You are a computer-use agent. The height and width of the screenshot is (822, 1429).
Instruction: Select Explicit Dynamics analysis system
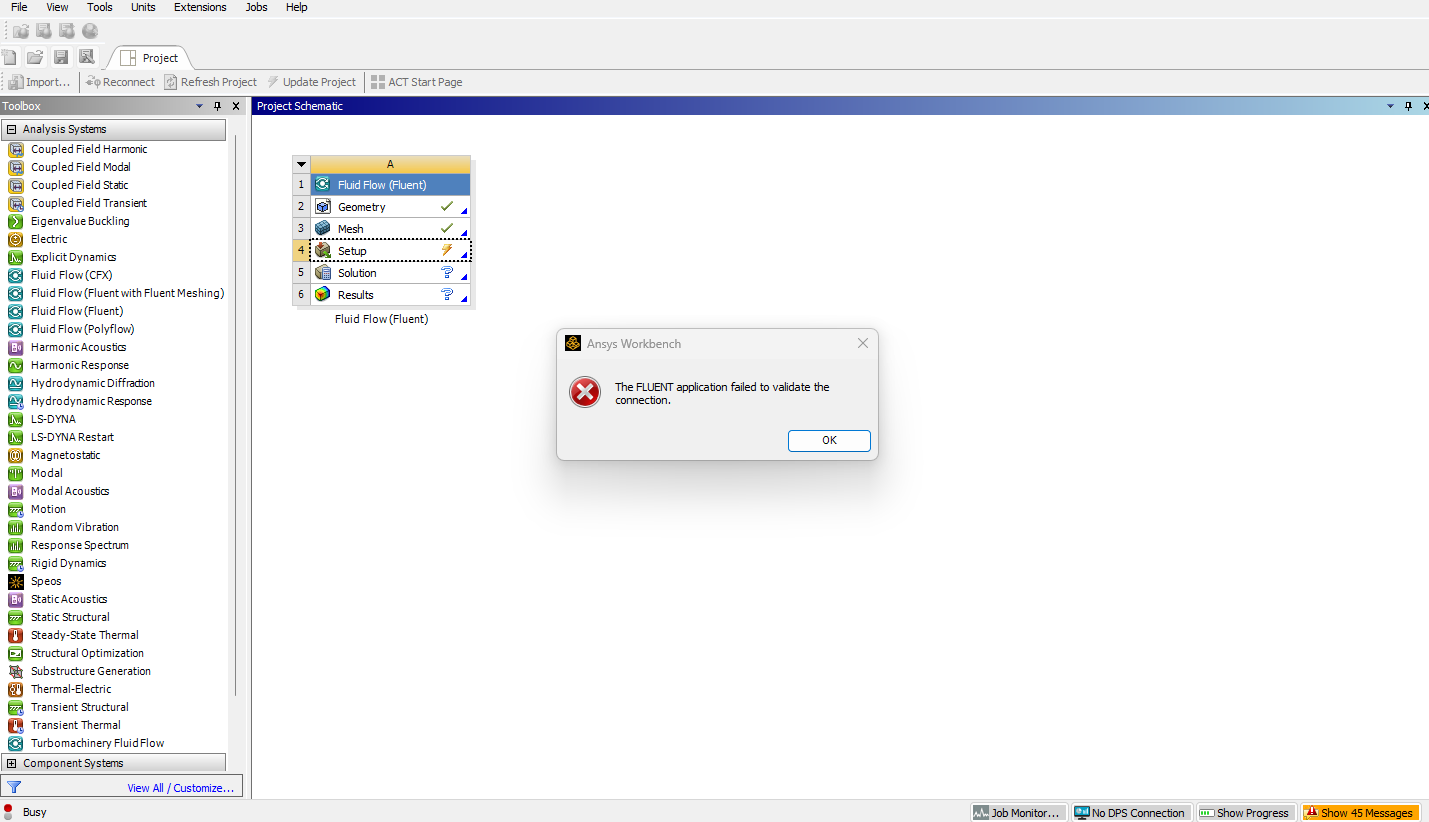(x=73, y=257)
